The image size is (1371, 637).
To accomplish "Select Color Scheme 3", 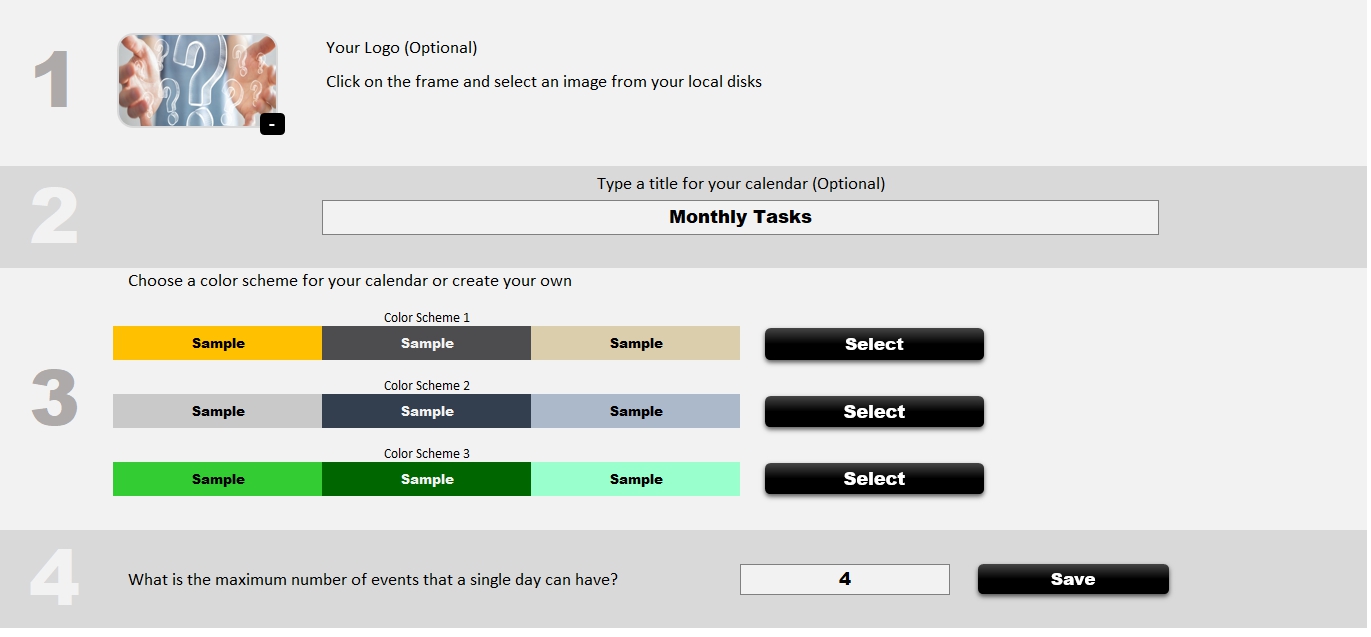I will (x=873, y=478).
